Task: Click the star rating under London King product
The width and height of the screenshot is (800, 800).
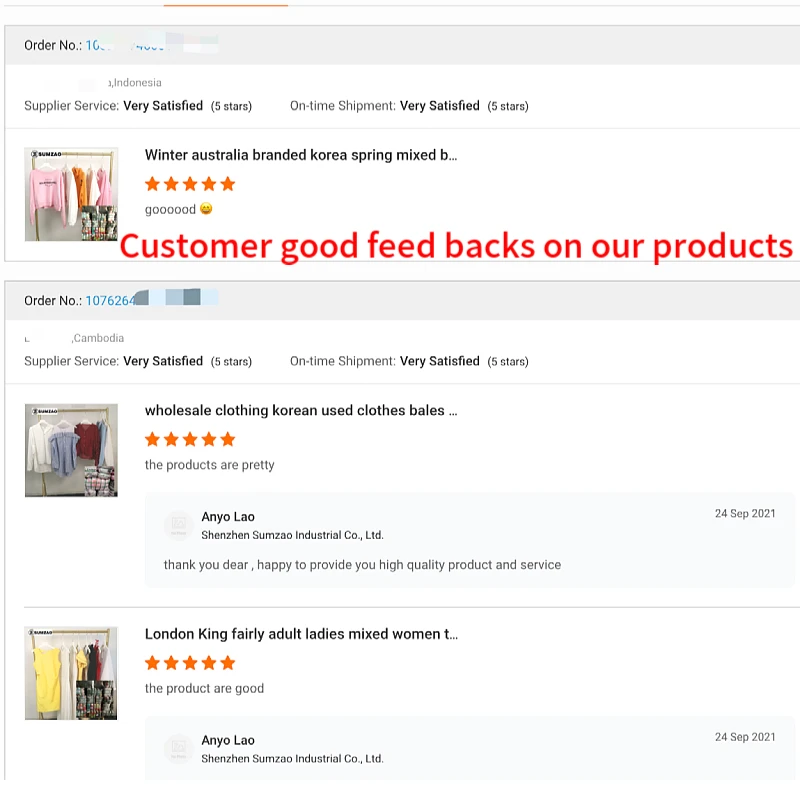Action: coord(190,663)
